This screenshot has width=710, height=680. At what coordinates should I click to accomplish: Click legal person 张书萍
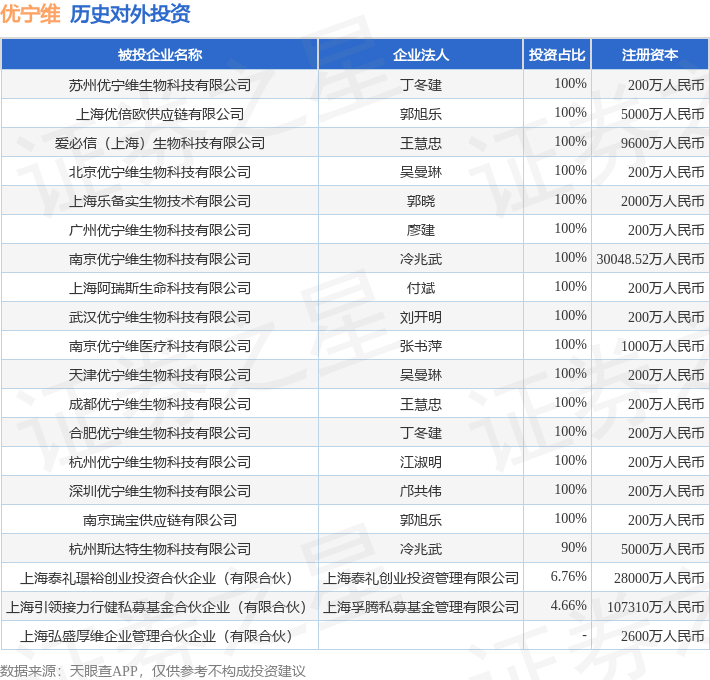(421, 346)
